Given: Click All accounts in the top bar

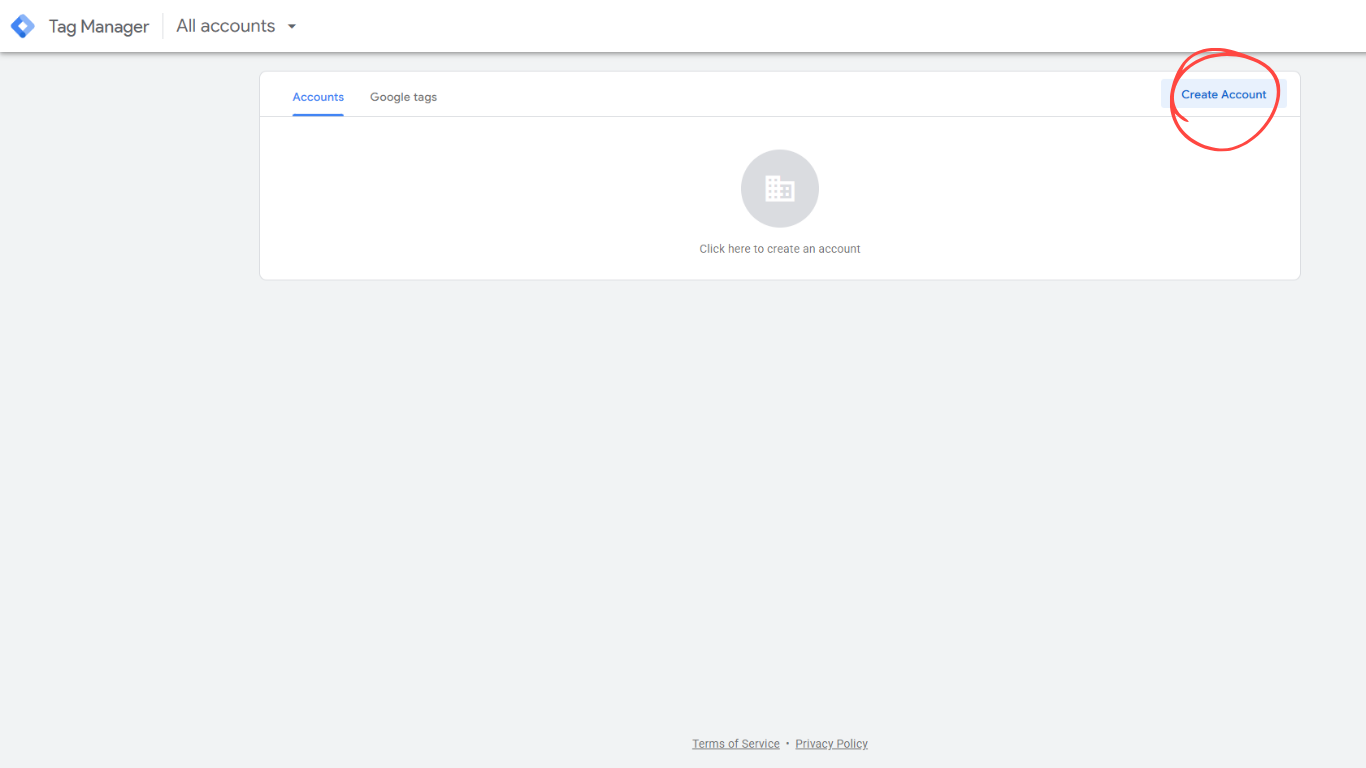Looking at the screenshot, I should 224,26.
